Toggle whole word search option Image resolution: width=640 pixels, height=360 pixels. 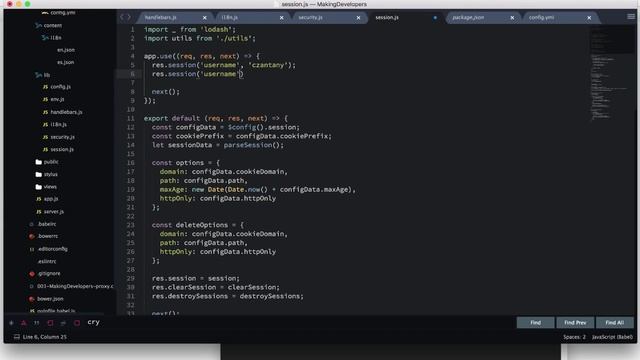[x=37, y=322]
